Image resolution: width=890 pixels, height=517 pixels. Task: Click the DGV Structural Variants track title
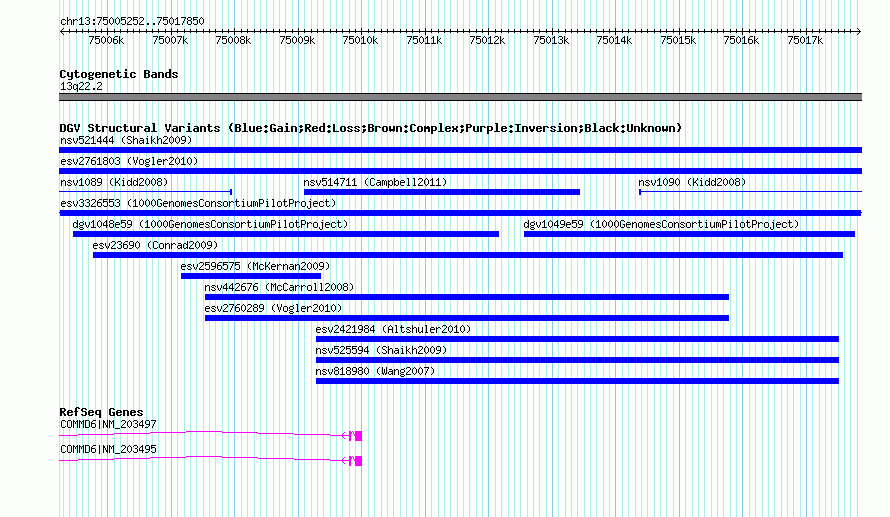click(370, 128)
